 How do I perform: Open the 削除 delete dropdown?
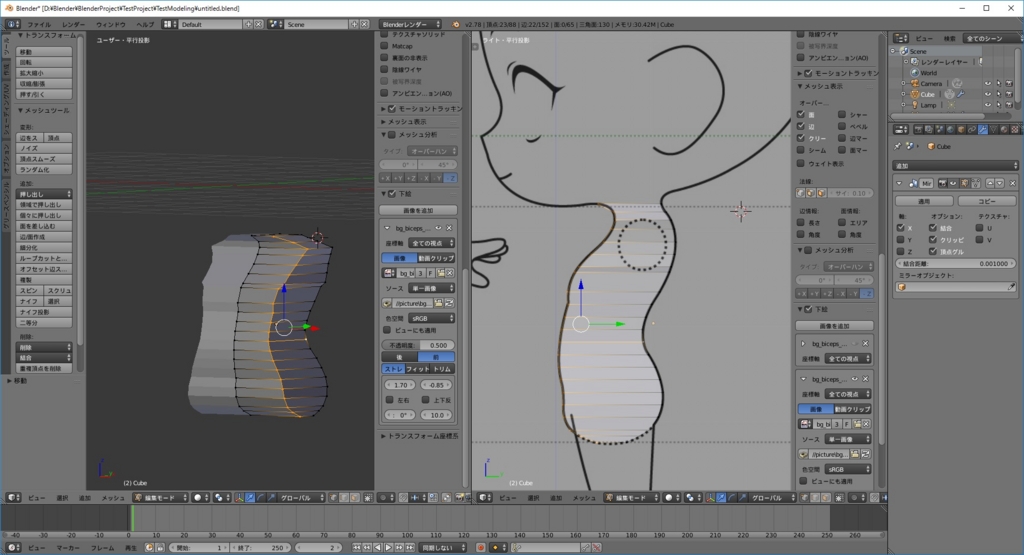click(x=44, y=347)
